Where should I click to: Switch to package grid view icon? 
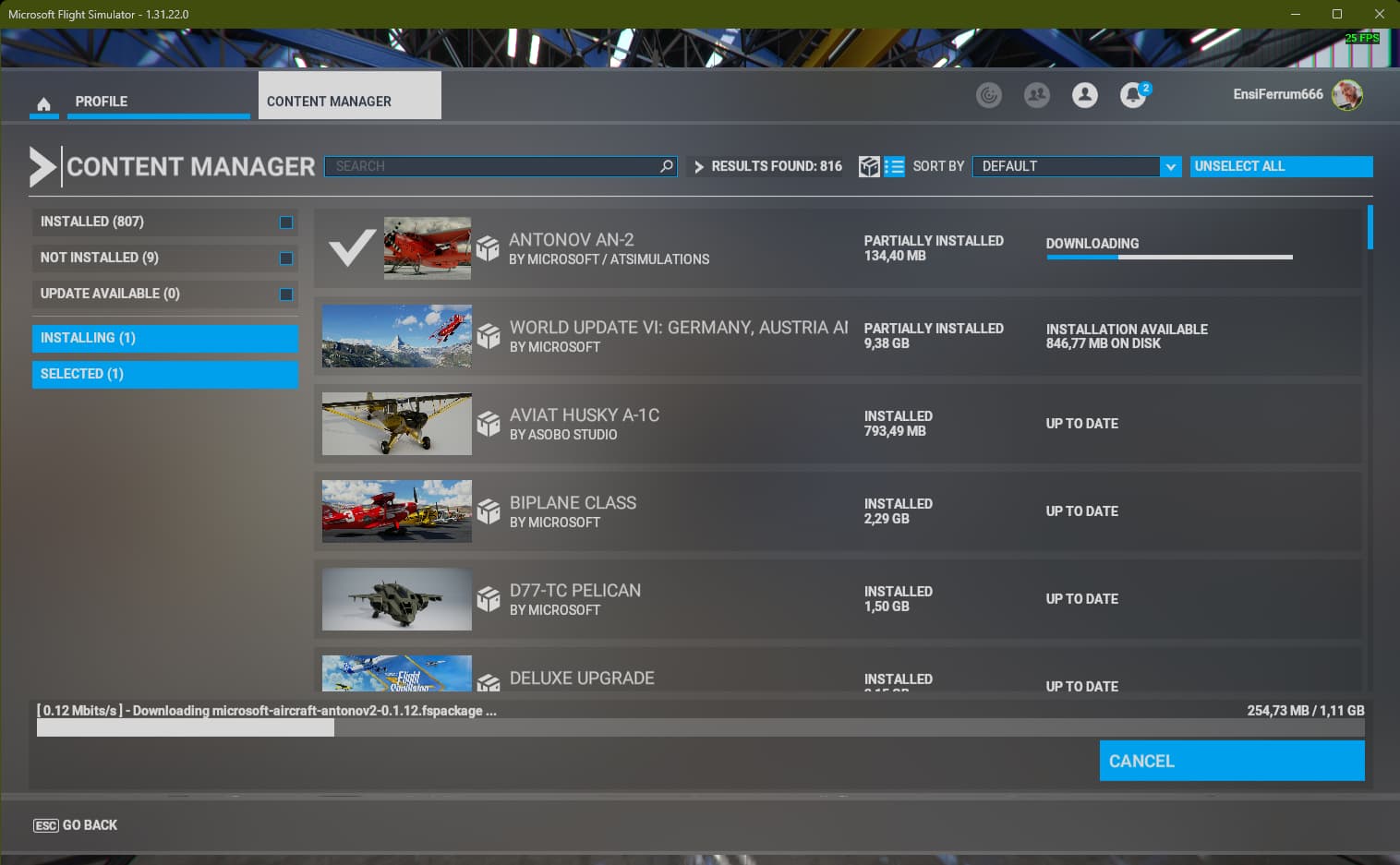[869, 166]
